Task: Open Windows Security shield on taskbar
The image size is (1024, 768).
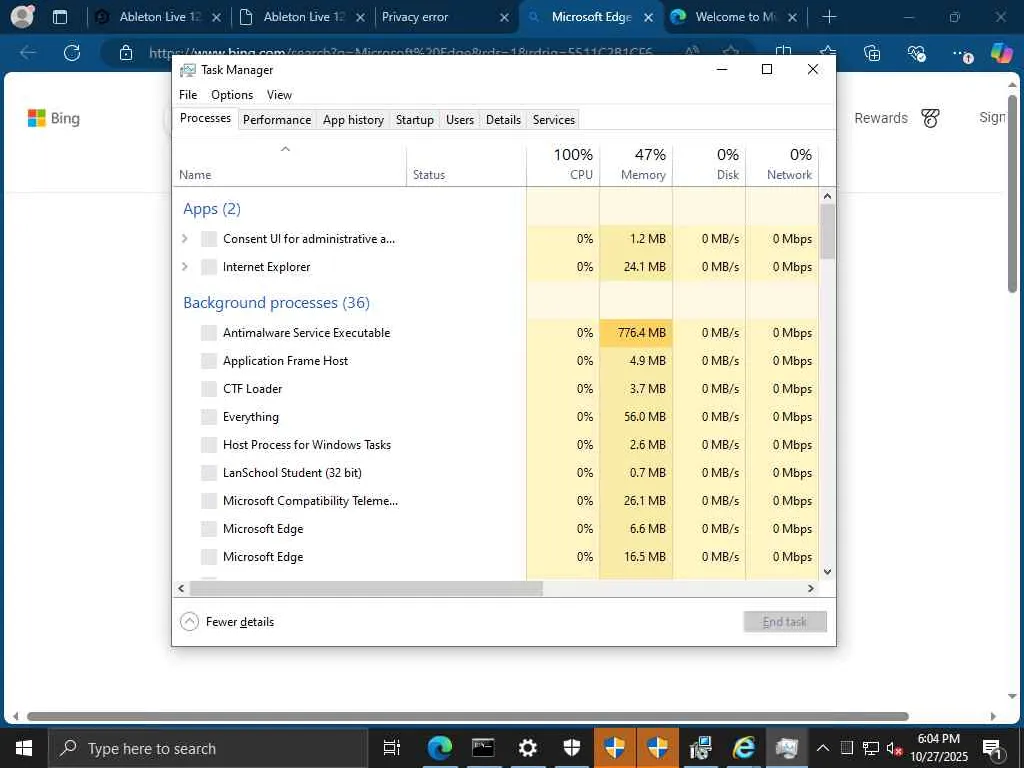Action: (x=571, y=748)
